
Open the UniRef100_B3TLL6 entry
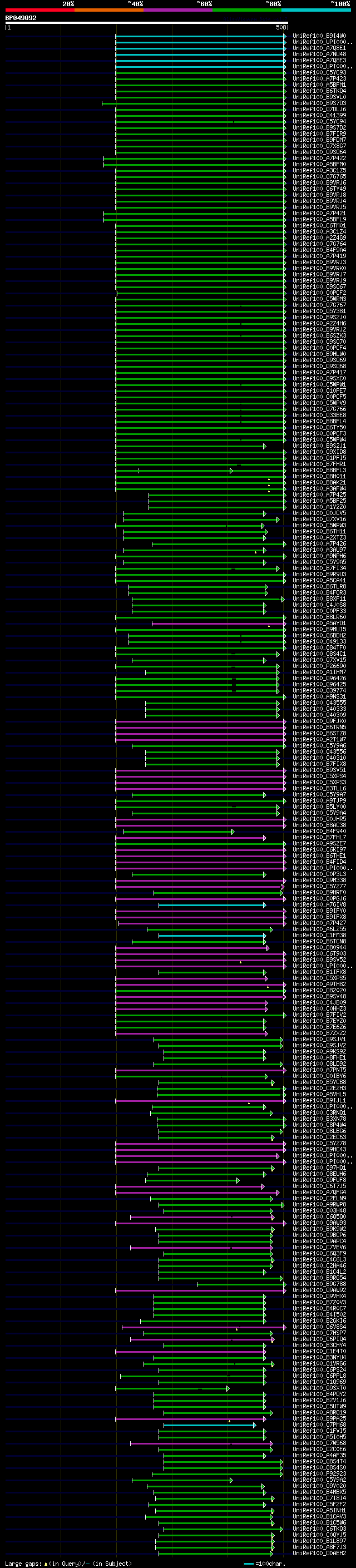(x=319, y=788)
